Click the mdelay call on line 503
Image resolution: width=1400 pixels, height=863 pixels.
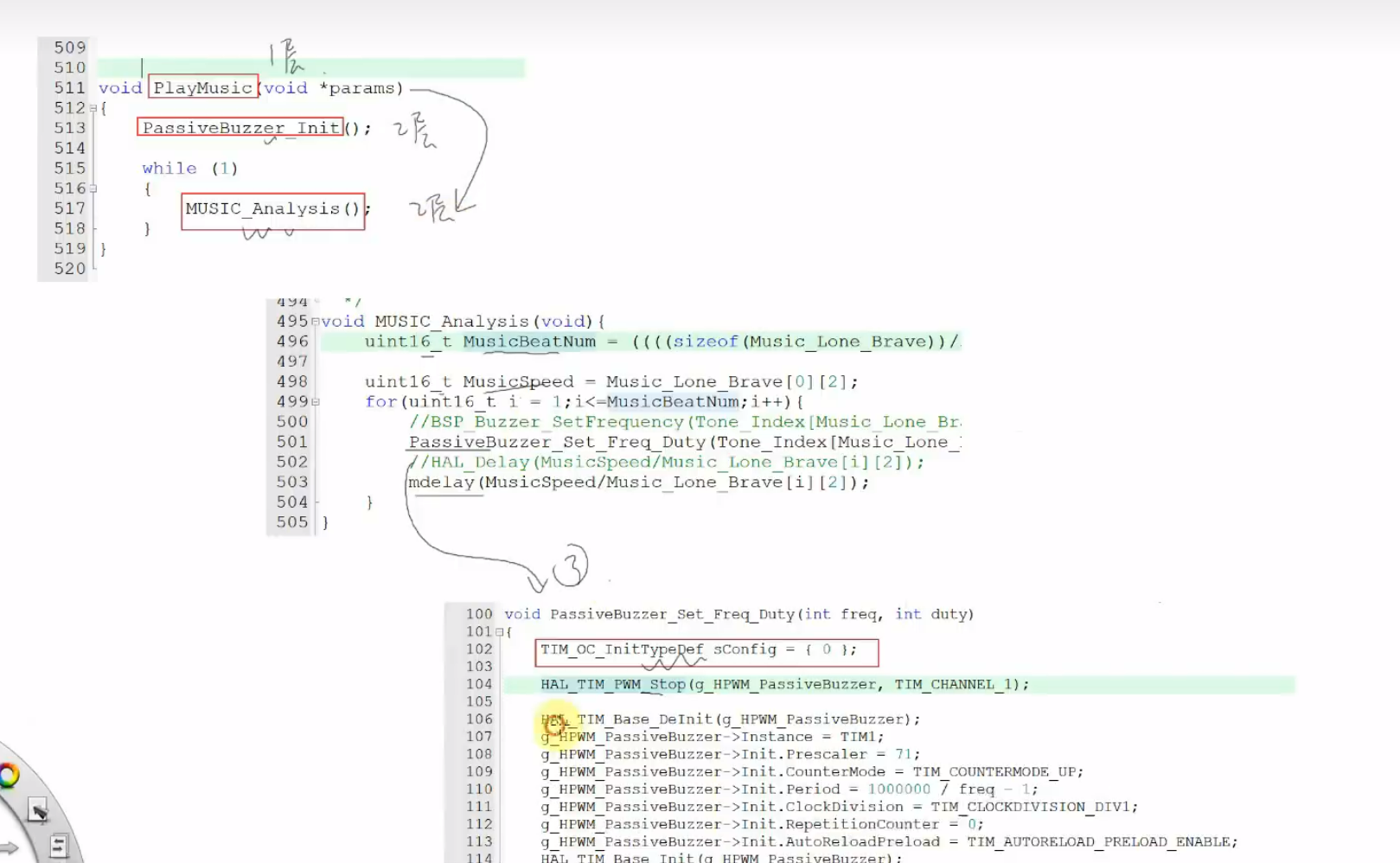638,482
